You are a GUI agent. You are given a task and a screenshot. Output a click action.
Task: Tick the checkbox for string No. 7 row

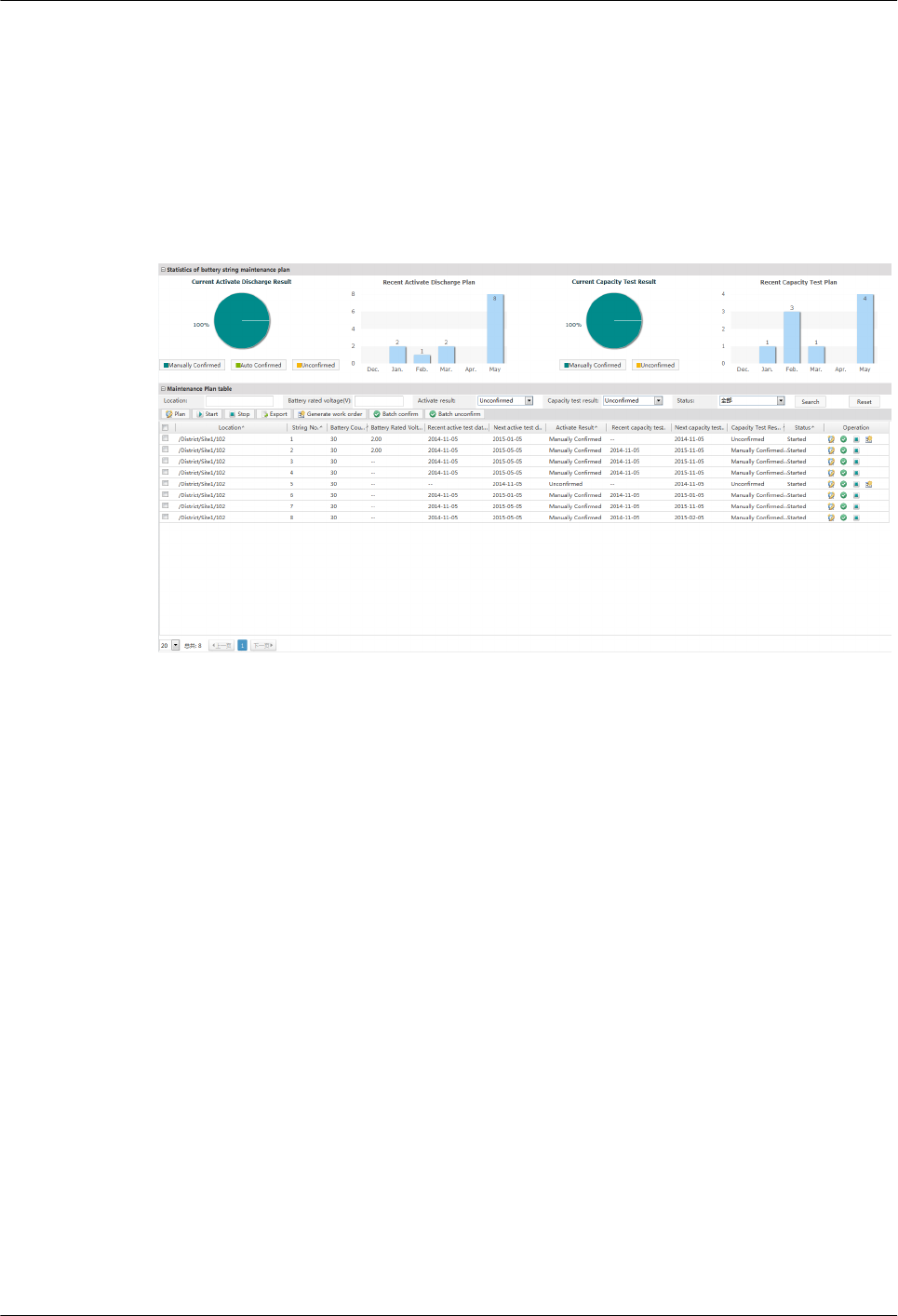point(166,505)
